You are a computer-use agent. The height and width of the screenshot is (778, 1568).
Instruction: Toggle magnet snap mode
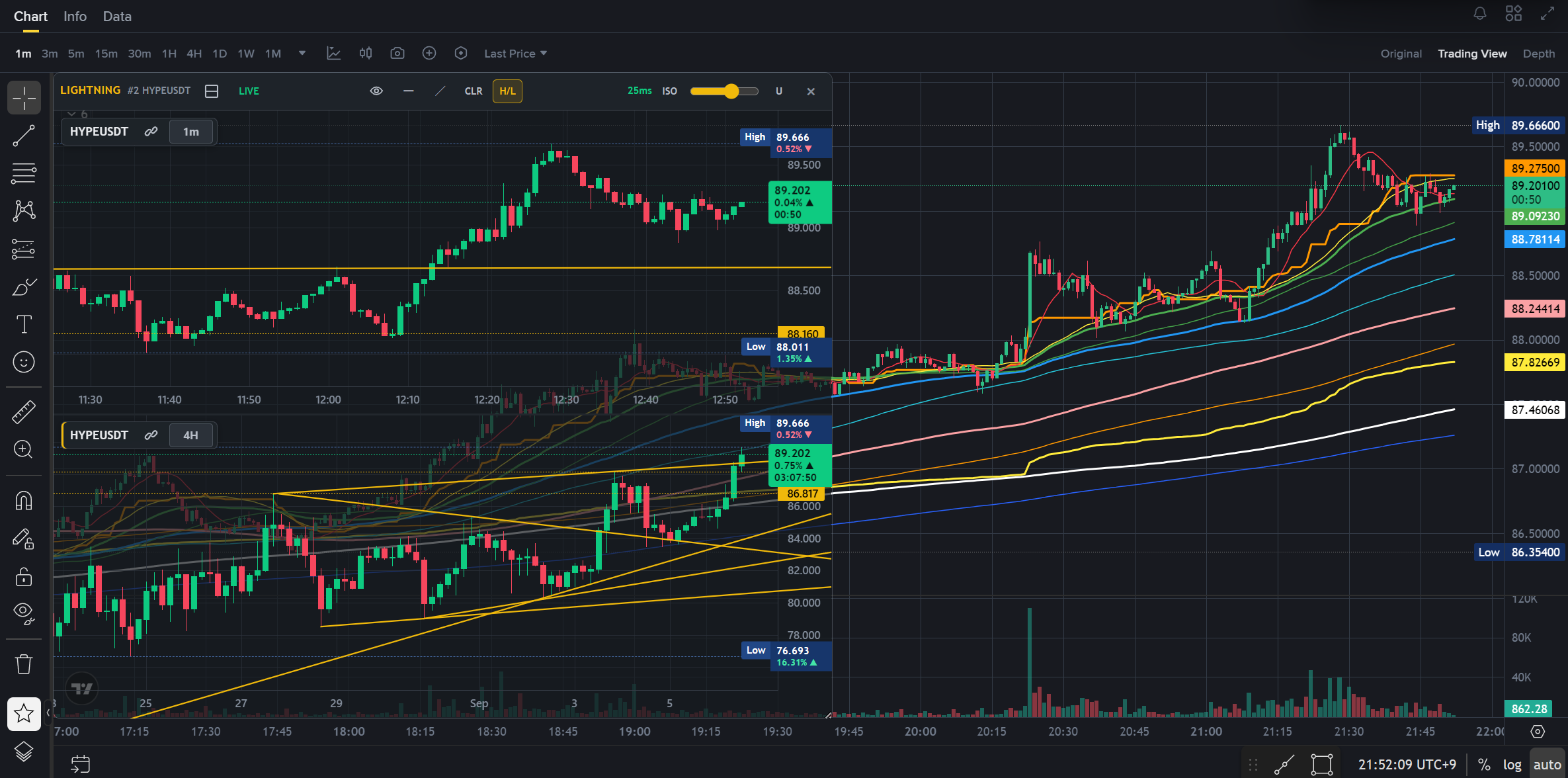point(24,501)
